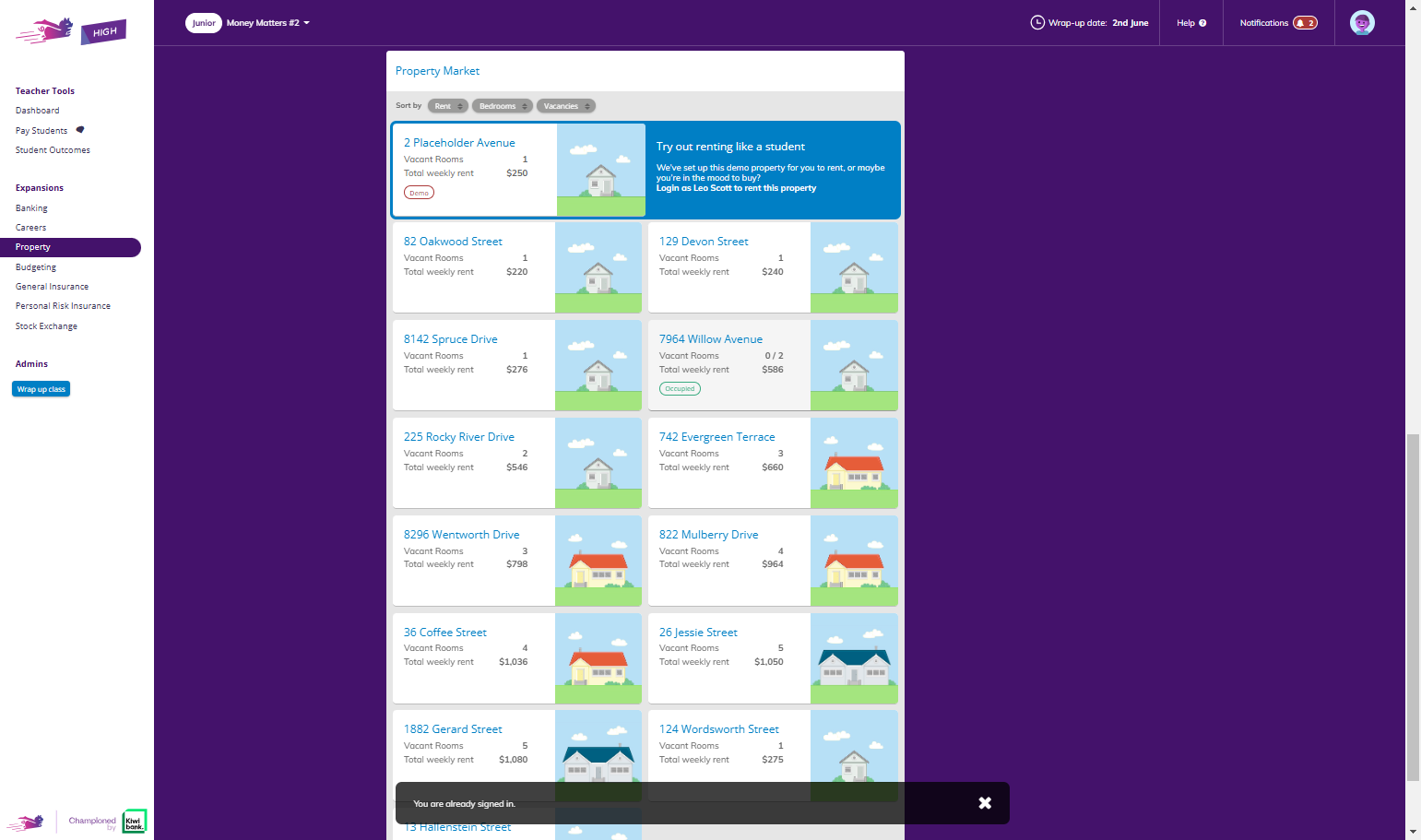Image resolution: width=1421 pixels, height=840 pixels.
Task: Open General Insurance expansion
Action: (x=52, y=287)
